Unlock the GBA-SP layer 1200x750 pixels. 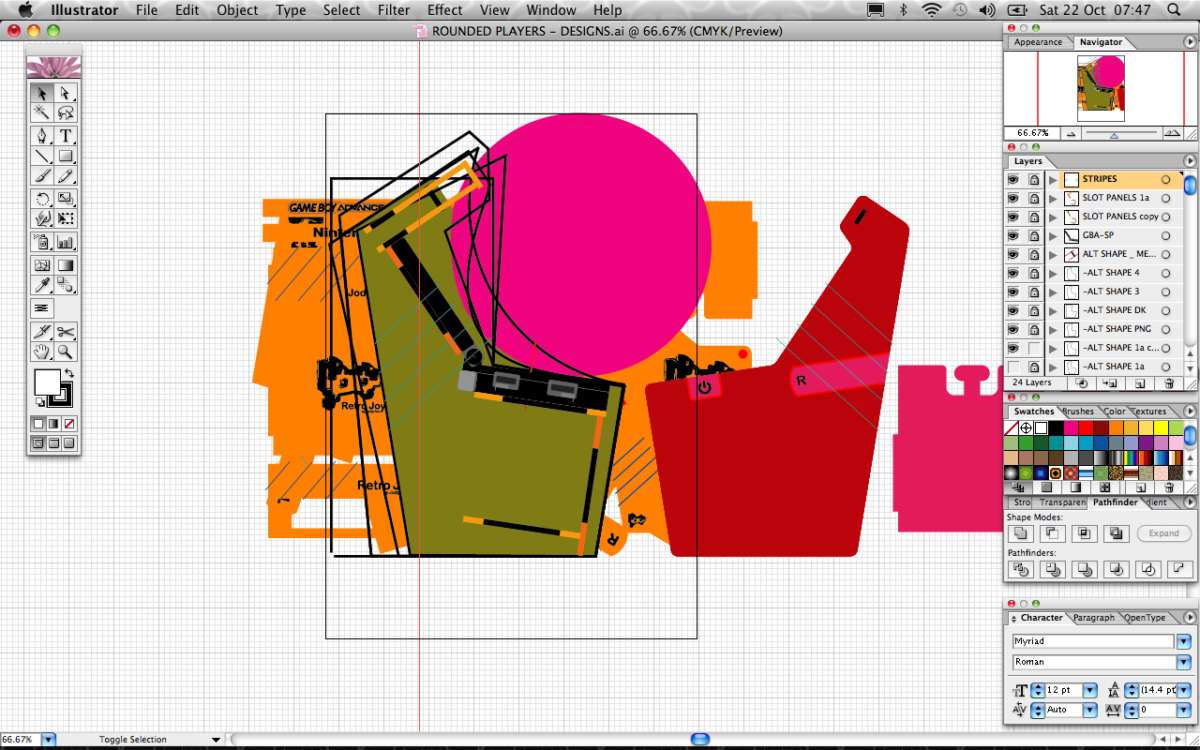pyautogui.click(x=1033, y=236)
